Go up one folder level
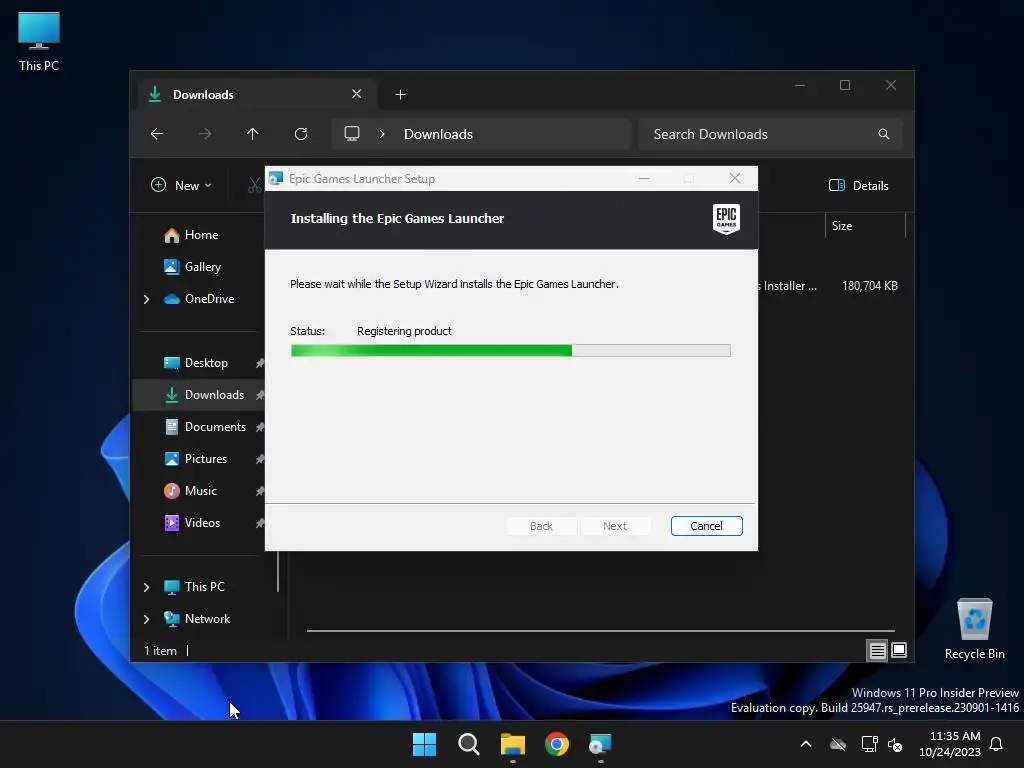This screenshot has width=1024, height=768. click(x=253, y=134)
